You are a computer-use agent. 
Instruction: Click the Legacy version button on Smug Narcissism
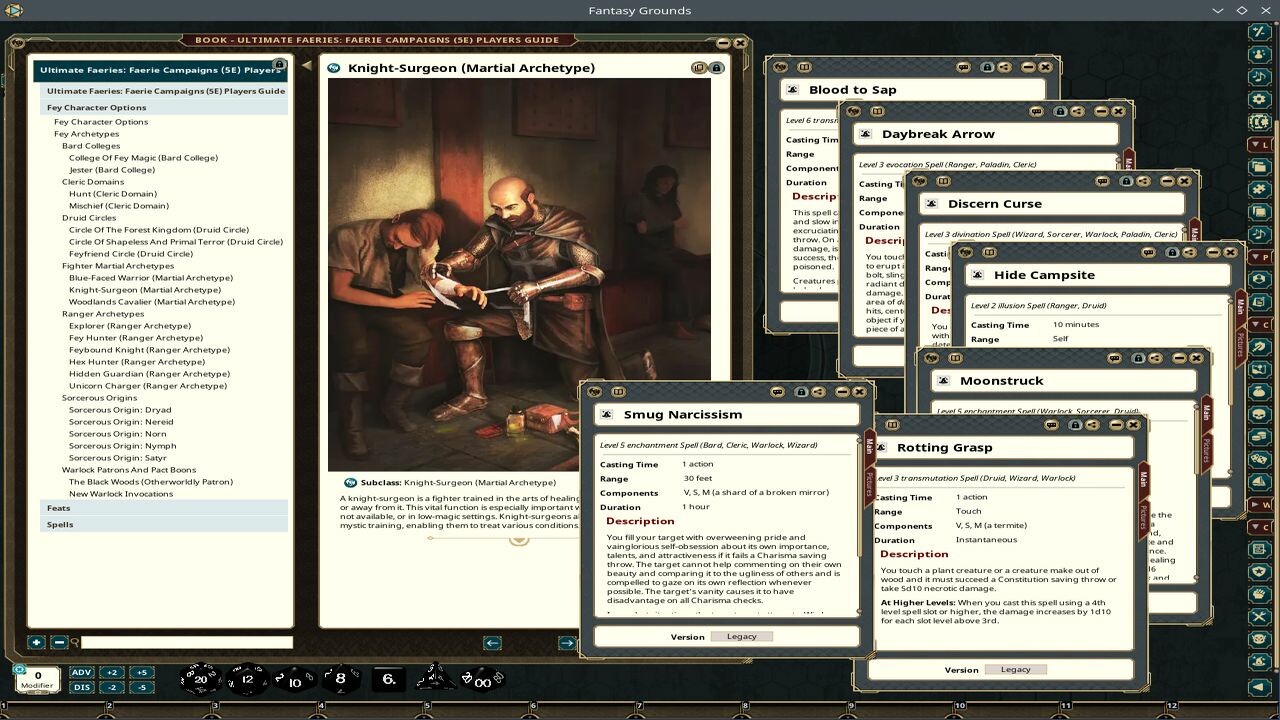pyautogui.click(x=742, y=635)
